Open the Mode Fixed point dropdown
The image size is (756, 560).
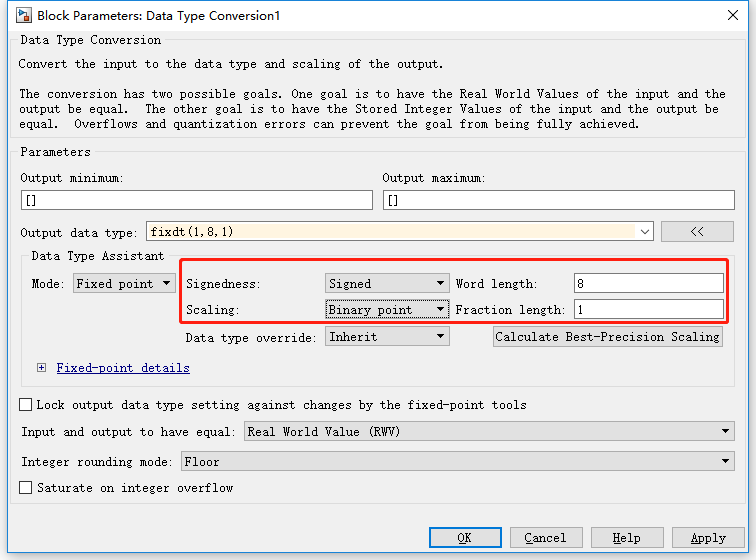124,283
